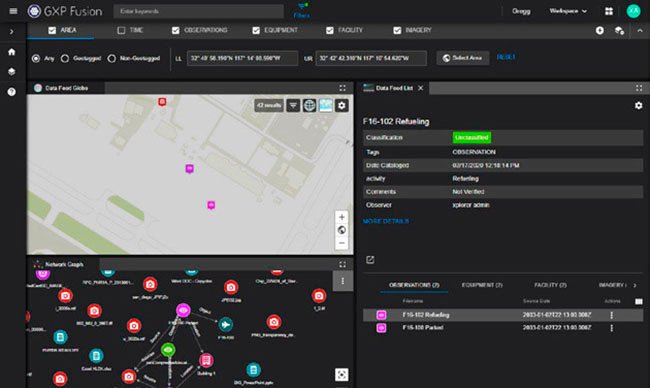Image resolution: width=650 pixels, height=388 pixels.
Task: Enable the TIME filter checkbox
Action: coord(121,30)
